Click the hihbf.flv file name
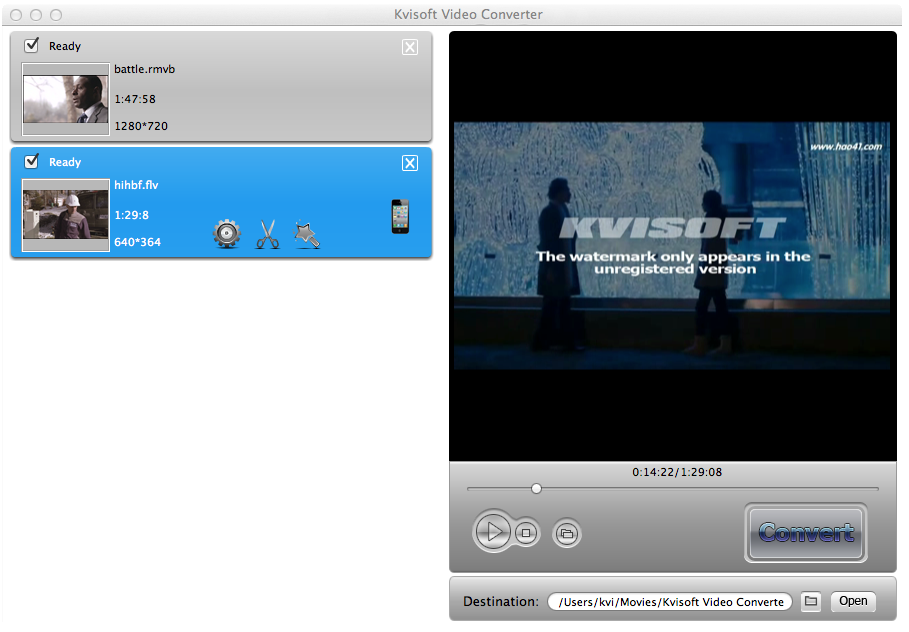The image size is (909, 632). coord(136,185)
